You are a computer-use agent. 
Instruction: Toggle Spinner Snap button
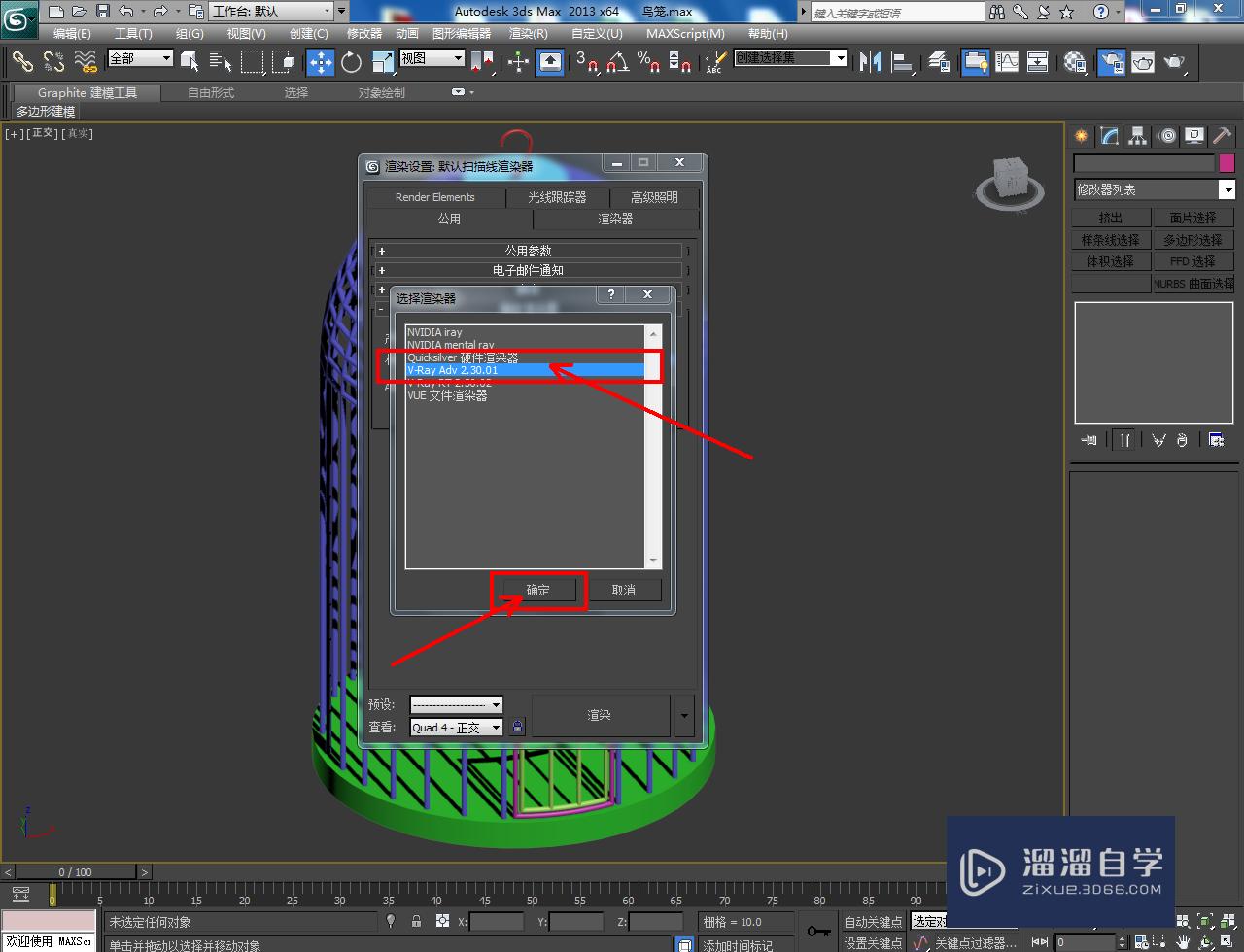pyautogui.click(x=681, y=62)
